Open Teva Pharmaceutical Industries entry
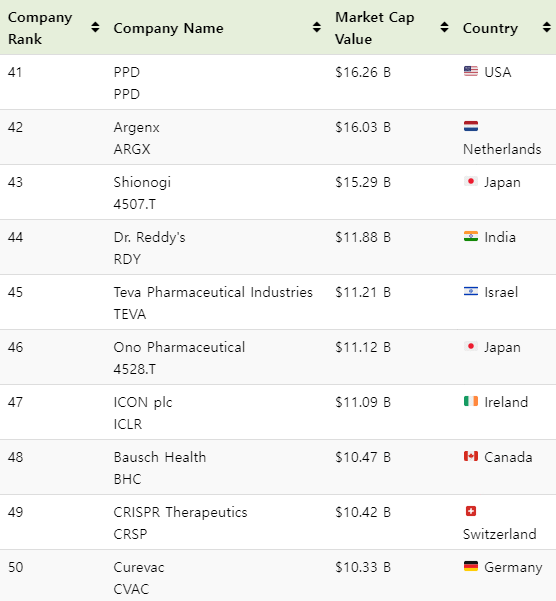The width and height of the screenshot is (556, 601). point(213,292)
